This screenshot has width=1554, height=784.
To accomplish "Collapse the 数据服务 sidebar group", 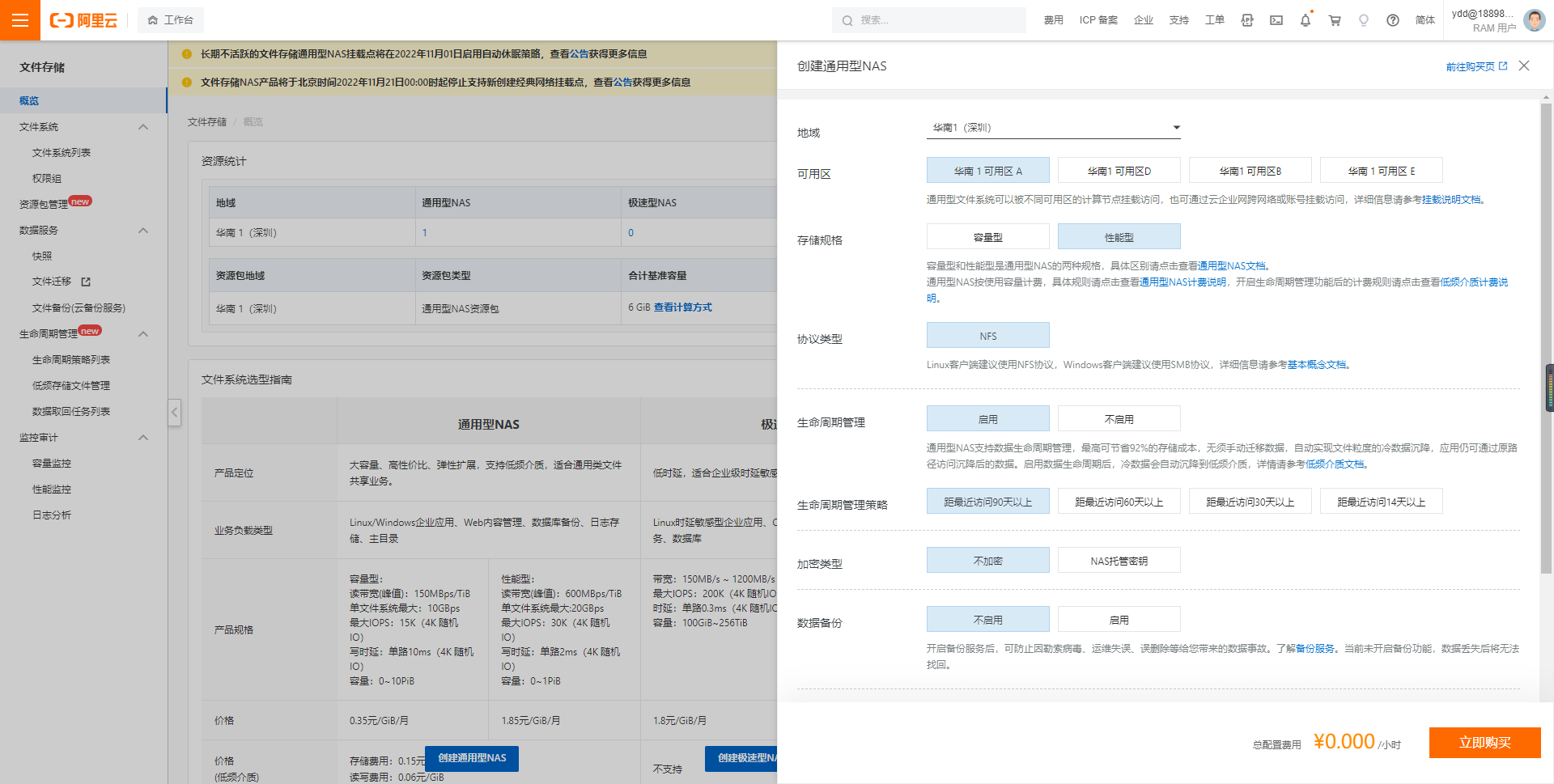I will click(x=143, y=231).
